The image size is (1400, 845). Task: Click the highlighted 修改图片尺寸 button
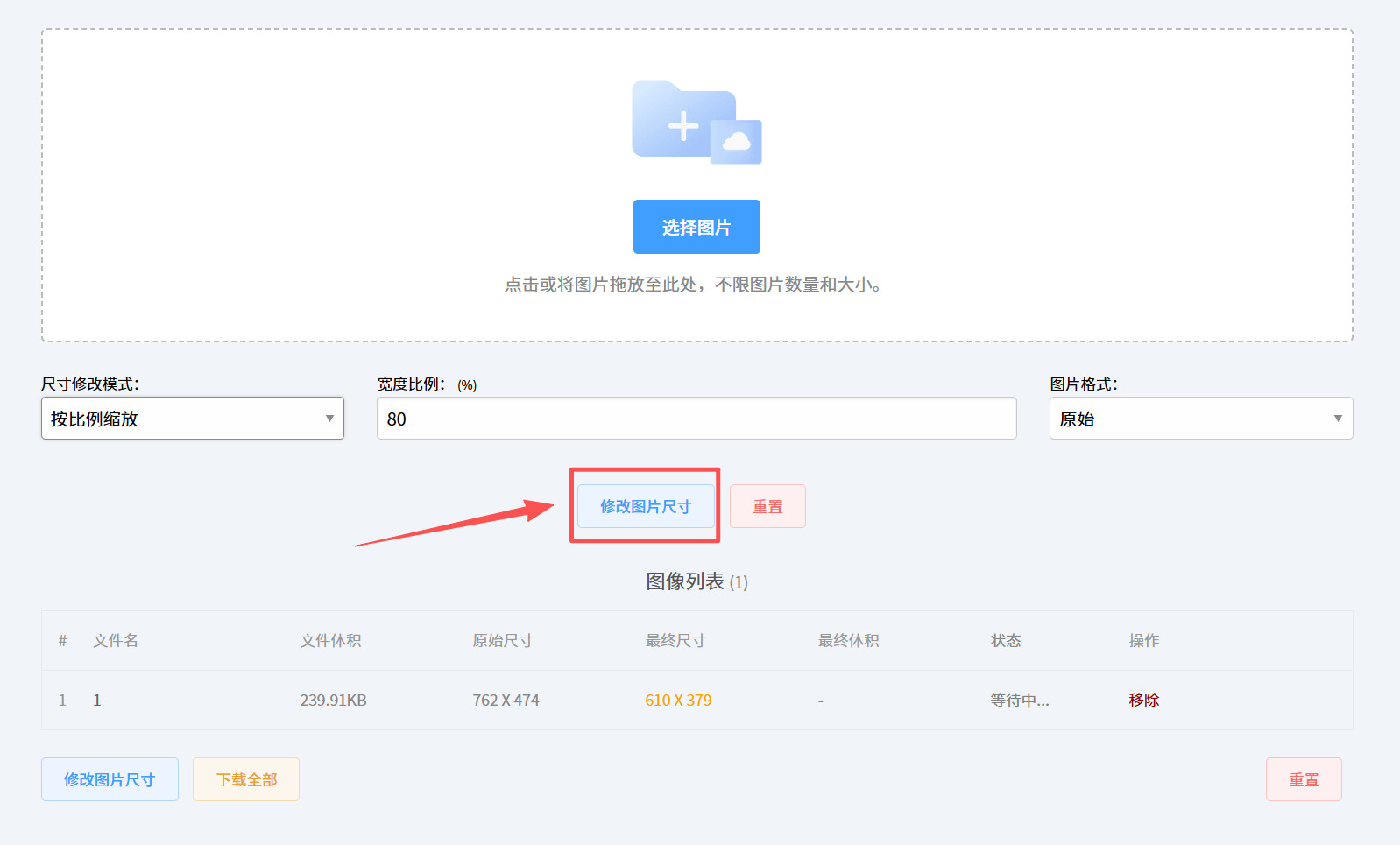click(x=646, y=506)
